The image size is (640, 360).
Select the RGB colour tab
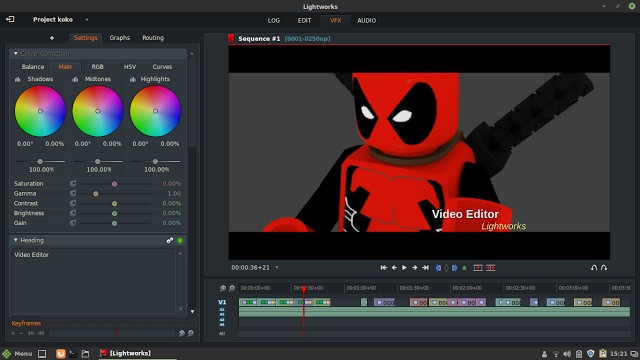click(97, 67)
